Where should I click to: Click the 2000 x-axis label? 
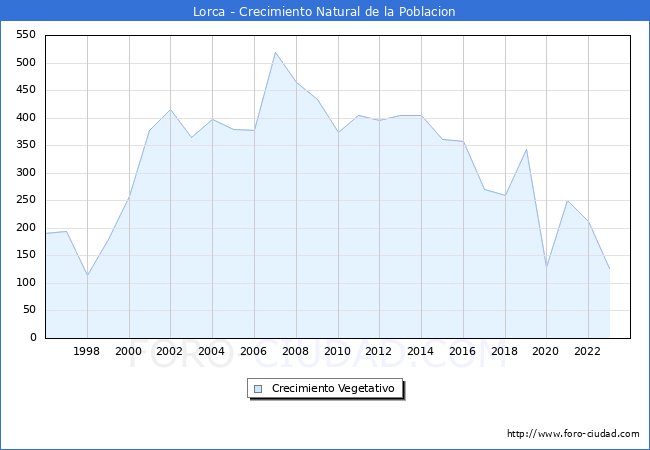(128, 351)
